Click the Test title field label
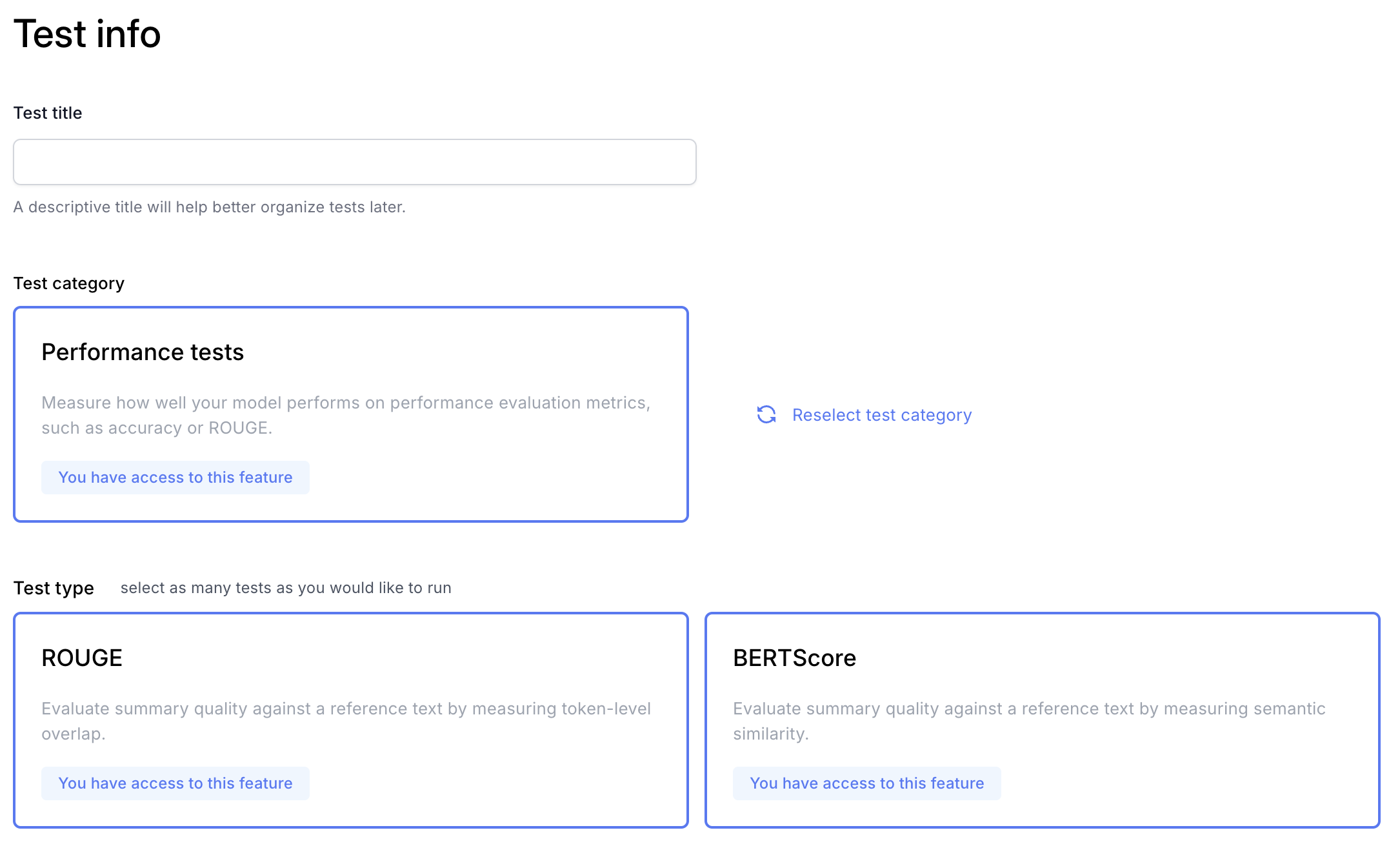The image size is (1400, 848). [x=48, y=113]
